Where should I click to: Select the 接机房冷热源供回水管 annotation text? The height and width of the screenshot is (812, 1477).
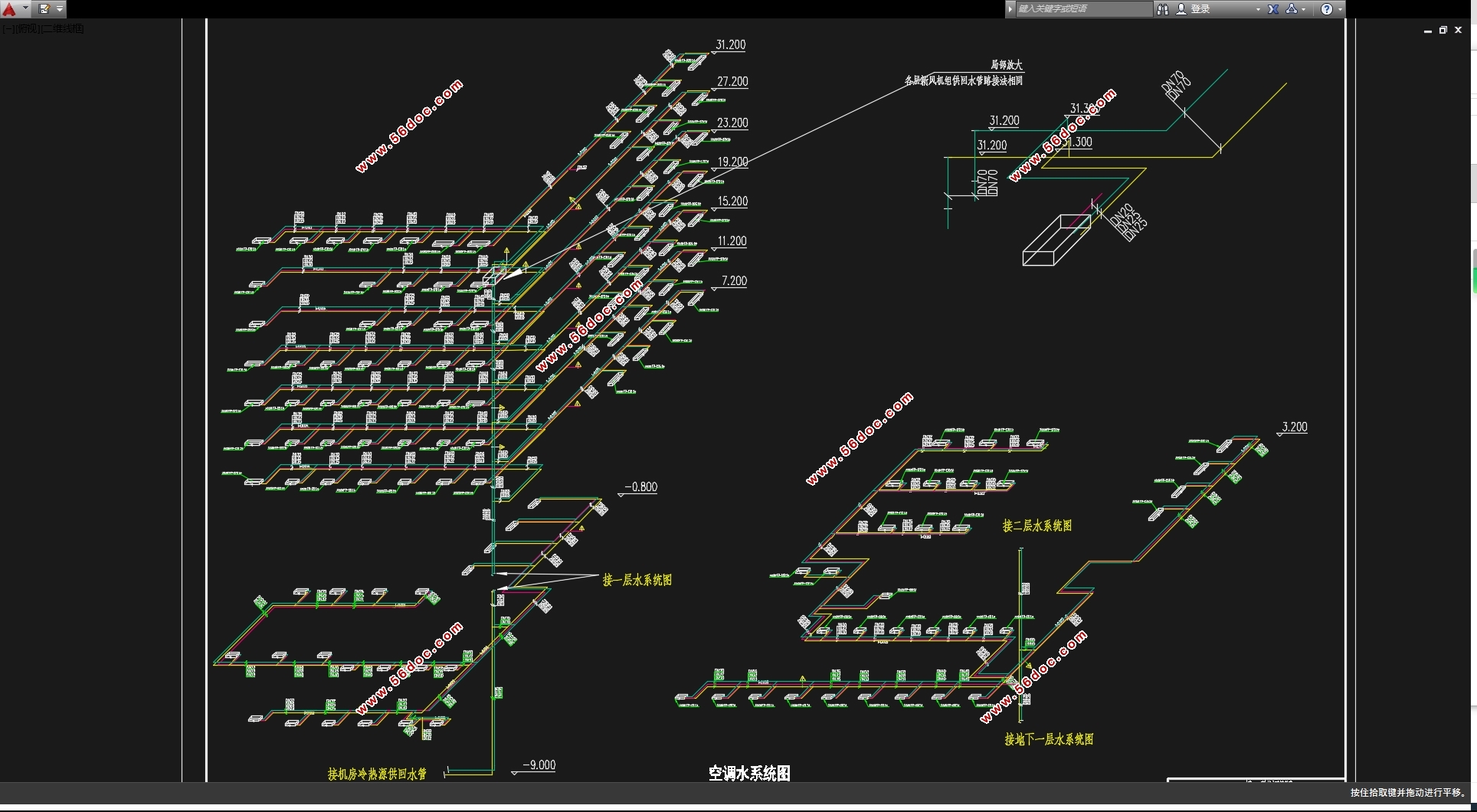click(x=377, y=774)
